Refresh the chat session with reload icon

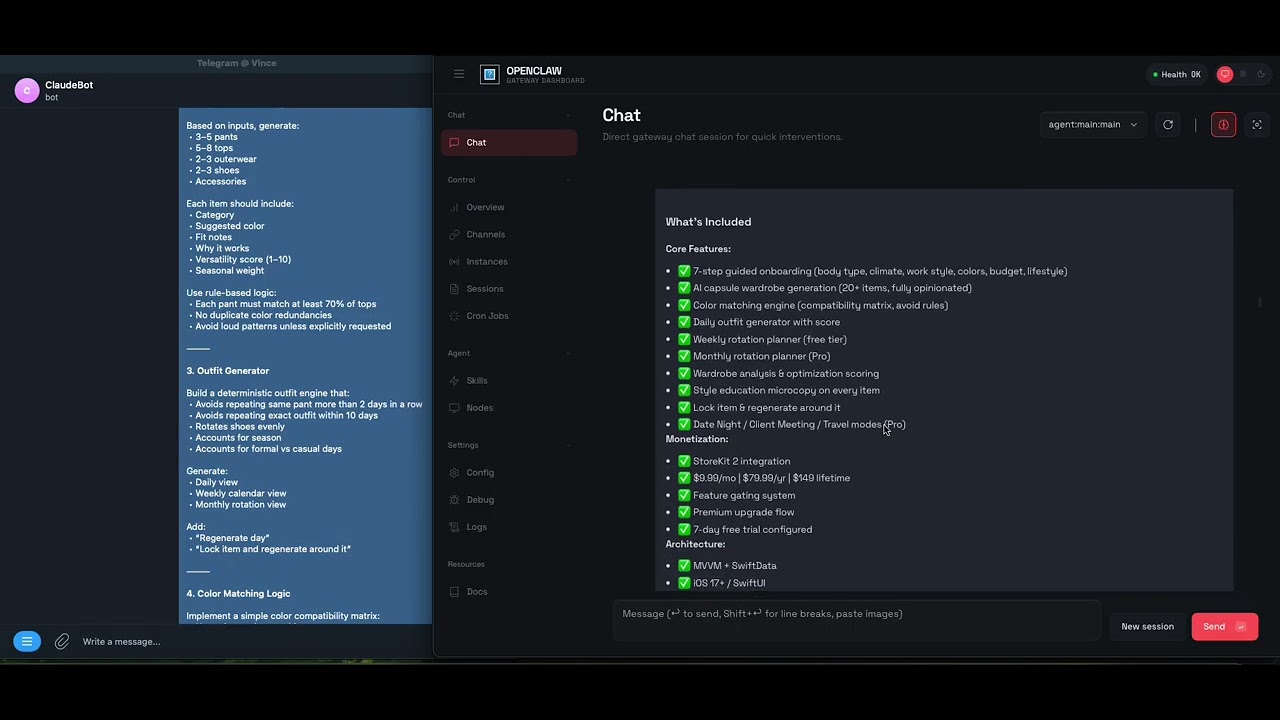(x=1168, y=125)
